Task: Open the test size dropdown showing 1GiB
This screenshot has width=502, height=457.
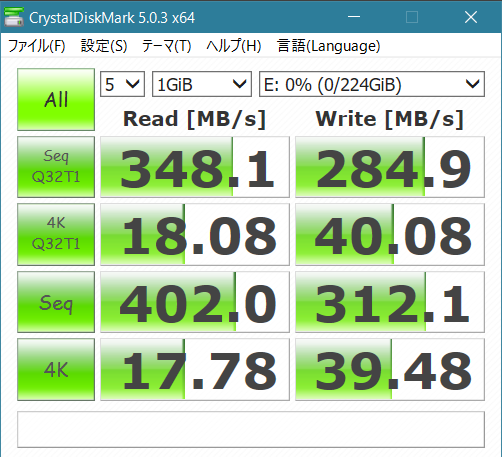Action: click(x=202, y=84)
